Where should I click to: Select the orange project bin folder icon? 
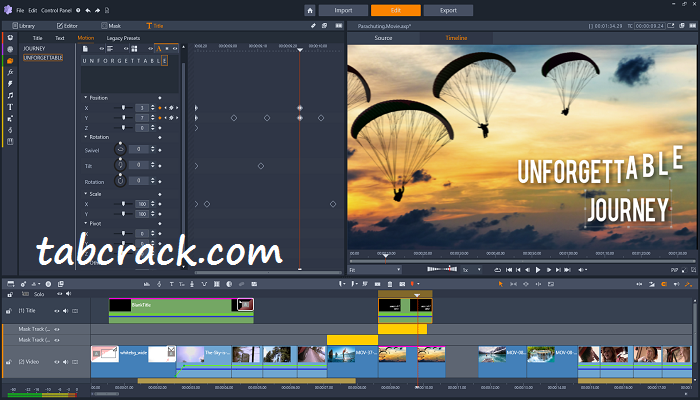[10, 61]
